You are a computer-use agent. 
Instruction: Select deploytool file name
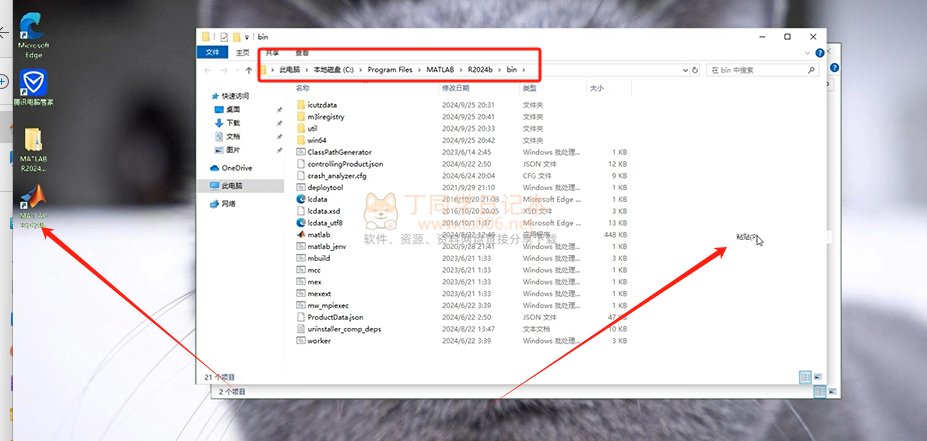pyautogui.click(x=325, y=187)
